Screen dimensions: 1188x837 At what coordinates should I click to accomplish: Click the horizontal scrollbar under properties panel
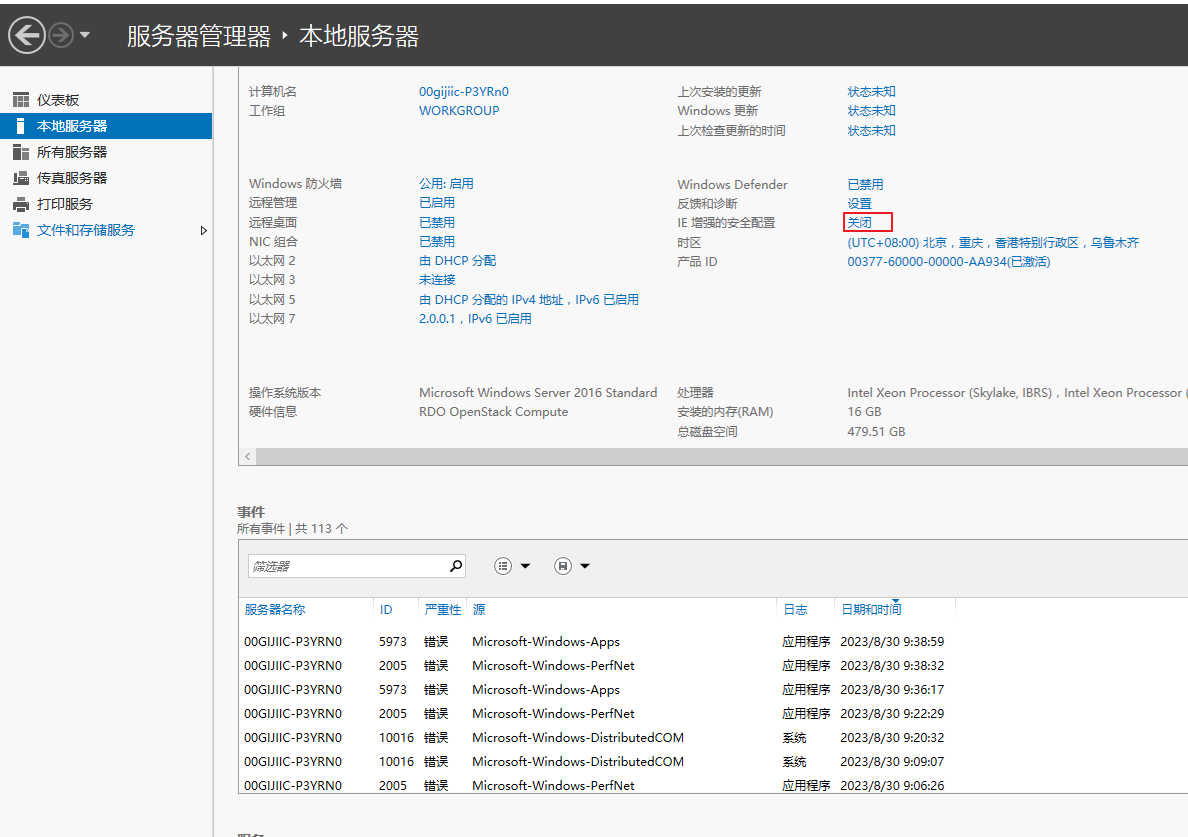coord(700,456)
